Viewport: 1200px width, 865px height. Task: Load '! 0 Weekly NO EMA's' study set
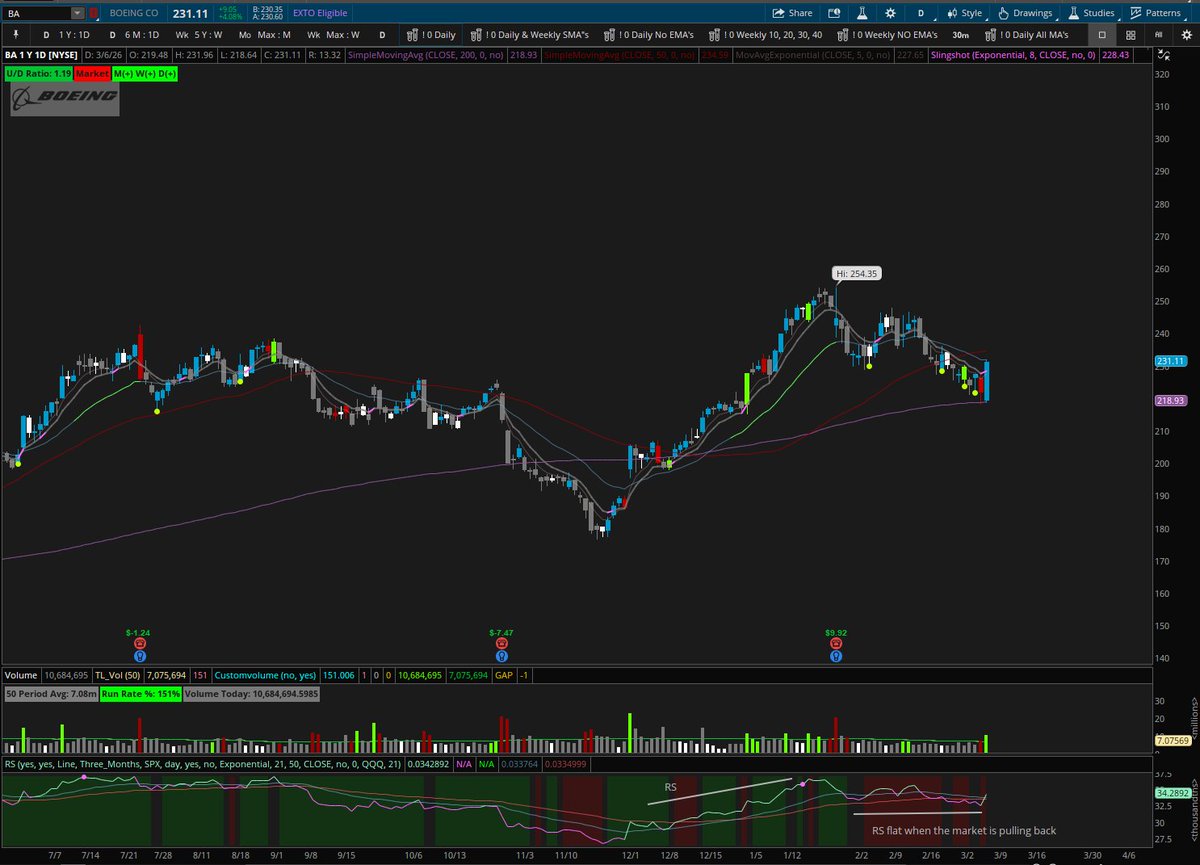888,34
